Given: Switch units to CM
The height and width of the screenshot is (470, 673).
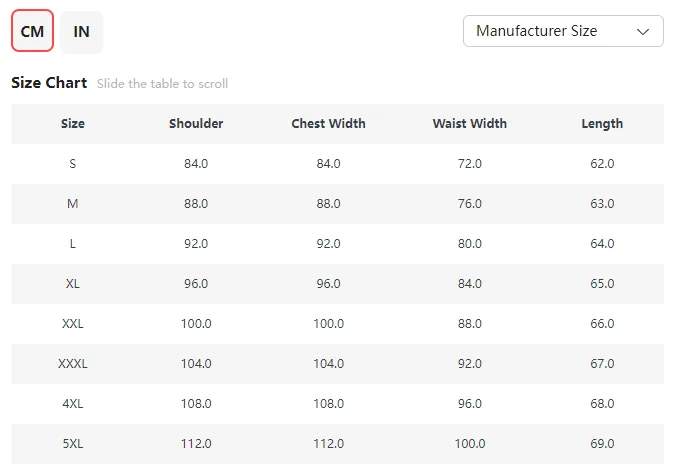Looking at the screenshot, I should pos(32,32).
